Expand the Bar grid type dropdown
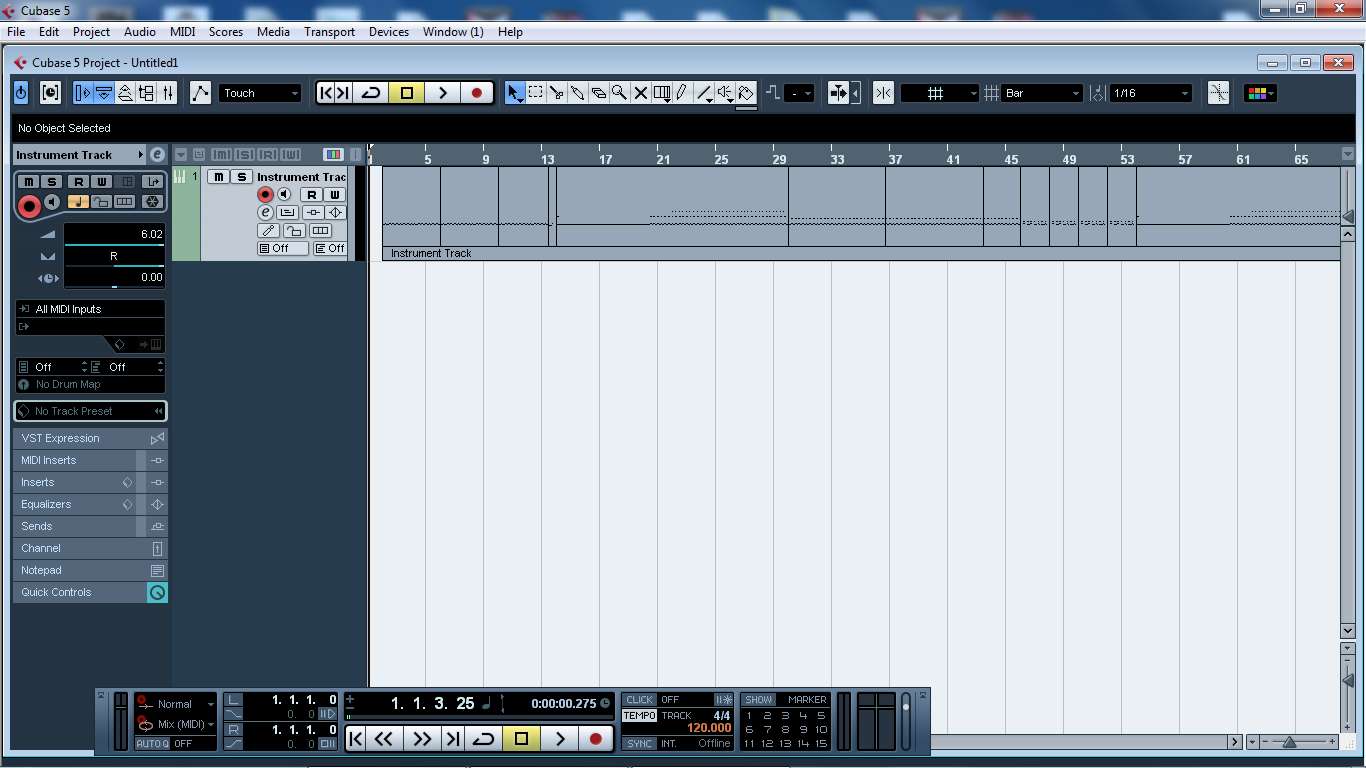The width and height of the screenshot is (1366, 768). [1042, 93]
